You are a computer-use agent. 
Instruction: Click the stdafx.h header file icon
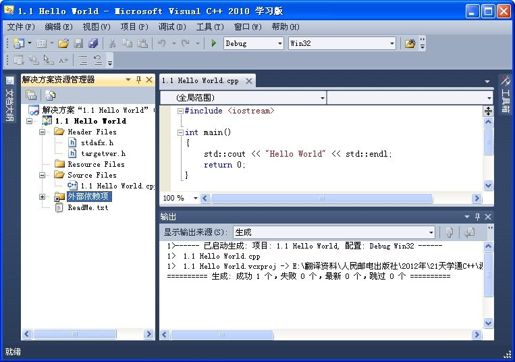(72, 143)
